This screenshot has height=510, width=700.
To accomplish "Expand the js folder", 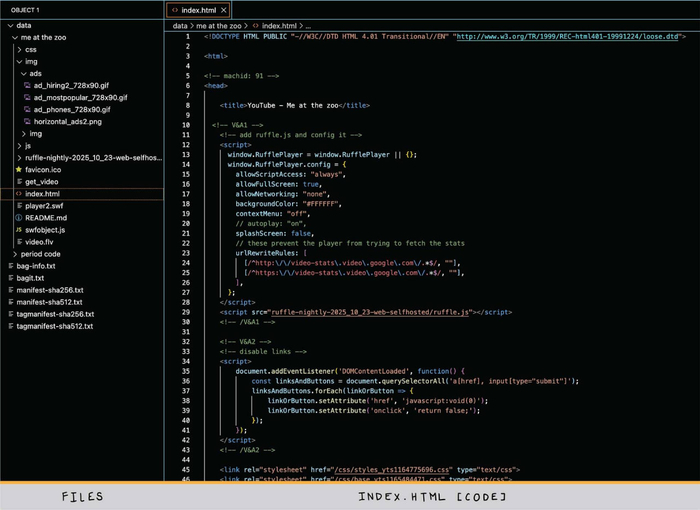I will tap(20, 146).
